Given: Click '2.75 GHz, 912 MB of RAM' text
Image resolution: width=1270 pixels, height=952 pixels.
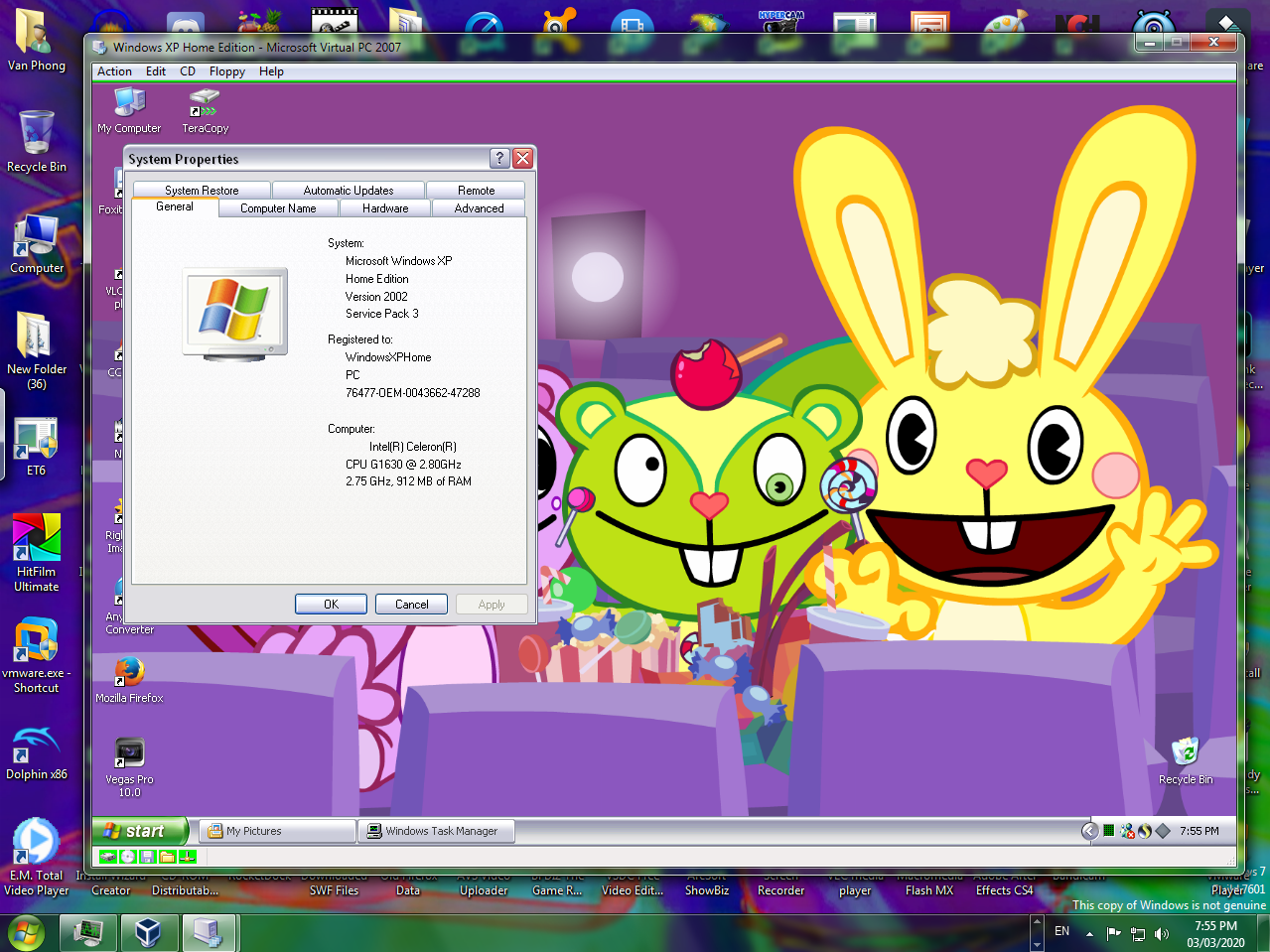Looking at the screenshot, I should (x=408, y=481).
